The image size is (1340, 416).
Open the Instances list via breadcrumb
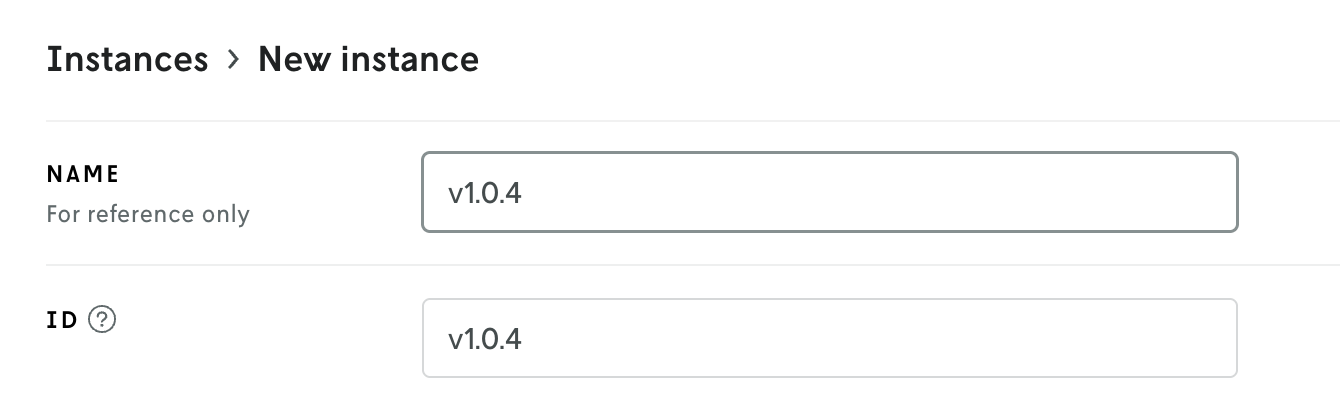[x=127, y=60]
